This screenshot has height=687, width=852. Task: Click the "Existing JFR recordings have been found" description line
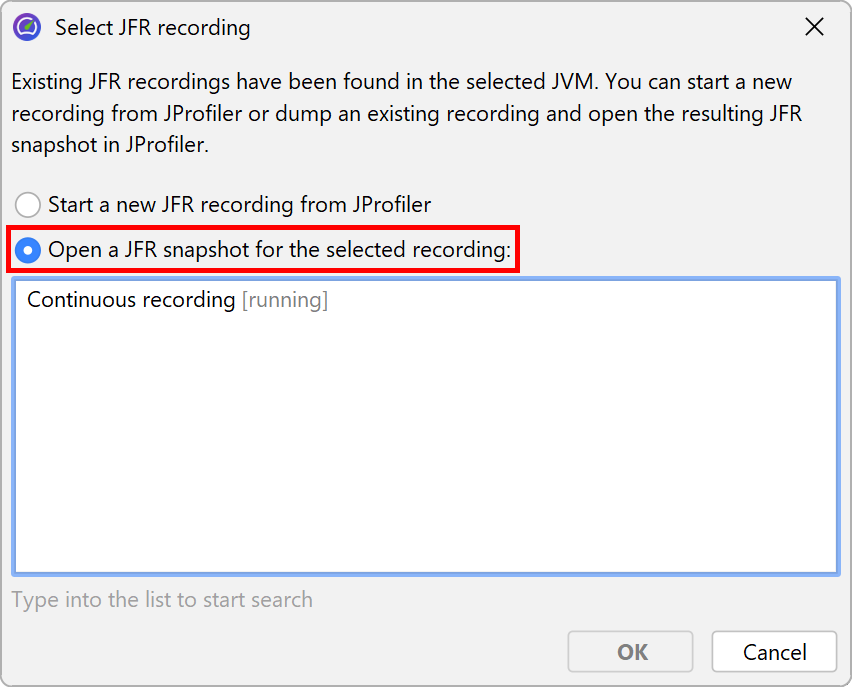pyautogui.click(x=400, y=81)
